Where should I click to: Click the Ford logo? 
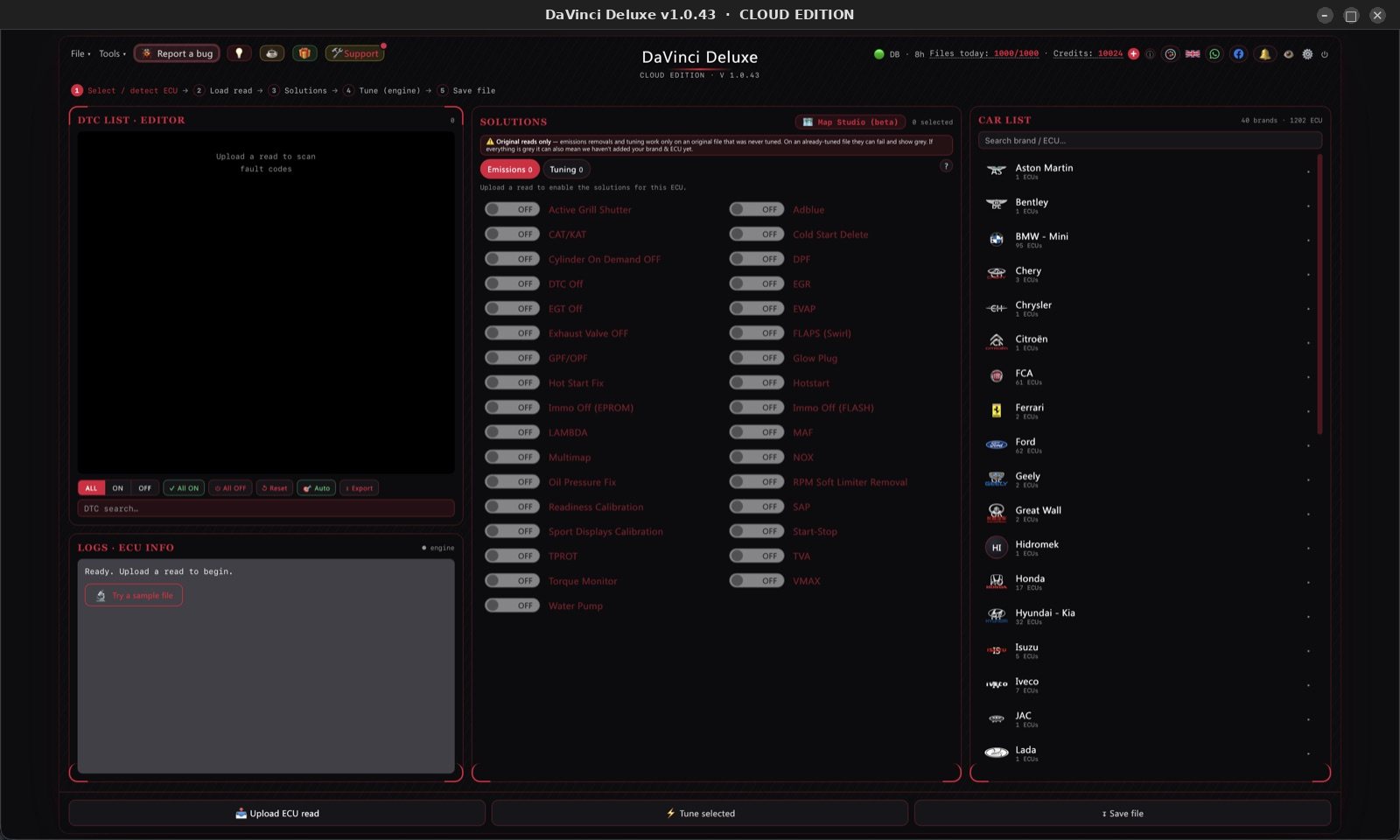(996, 445)
